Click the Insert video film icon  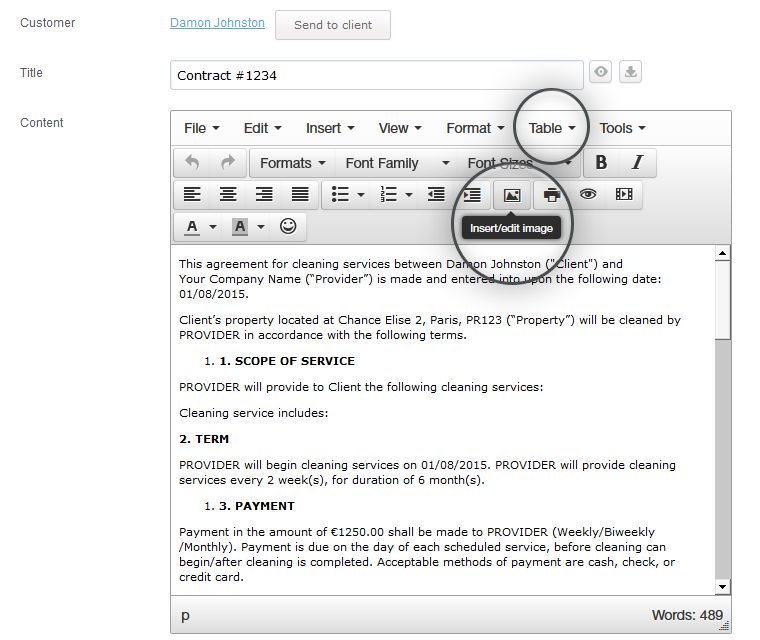click(x=624, y=195)
